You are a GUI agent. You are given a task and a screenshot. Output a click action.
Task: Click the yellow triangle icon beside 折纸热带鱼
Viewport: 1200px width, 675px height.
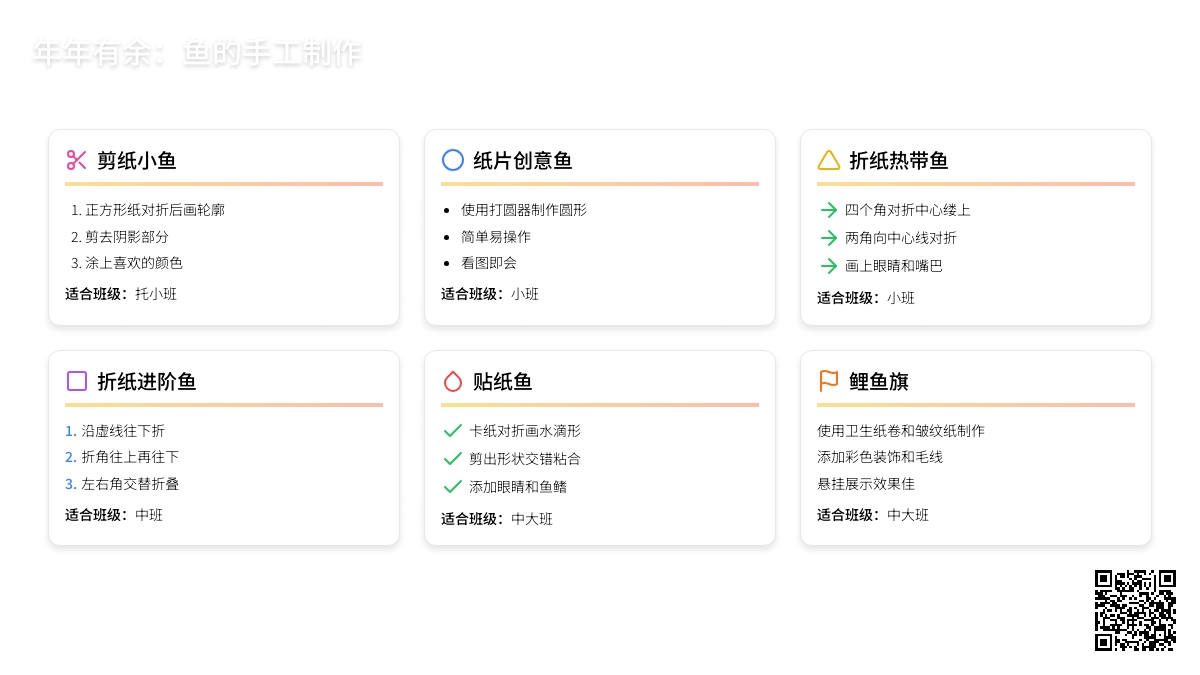pos(829,160)
